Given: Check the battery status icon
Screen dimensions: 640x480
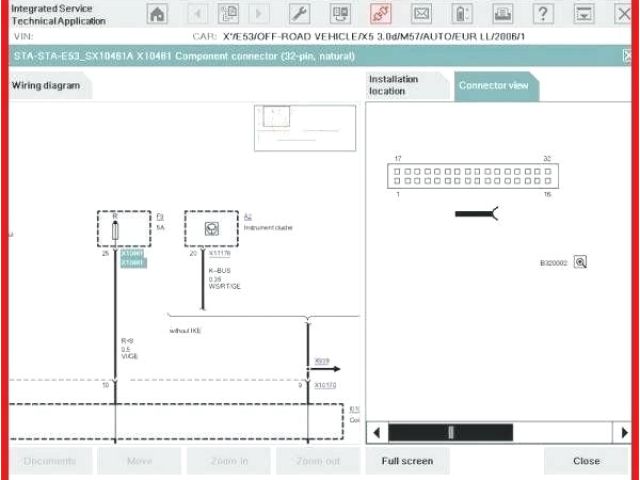Looking at the screenshot, I should click(x=461, y=14).
